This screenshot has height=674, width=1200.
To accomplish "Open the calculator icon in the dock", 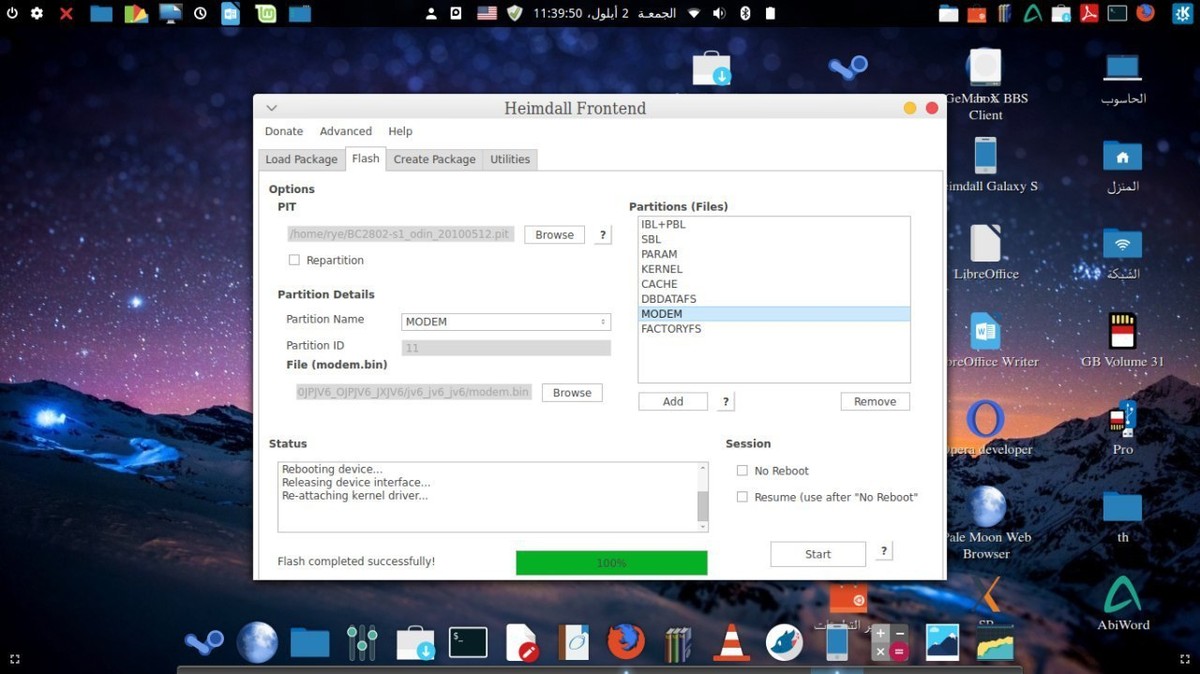I will pos(889,642).
